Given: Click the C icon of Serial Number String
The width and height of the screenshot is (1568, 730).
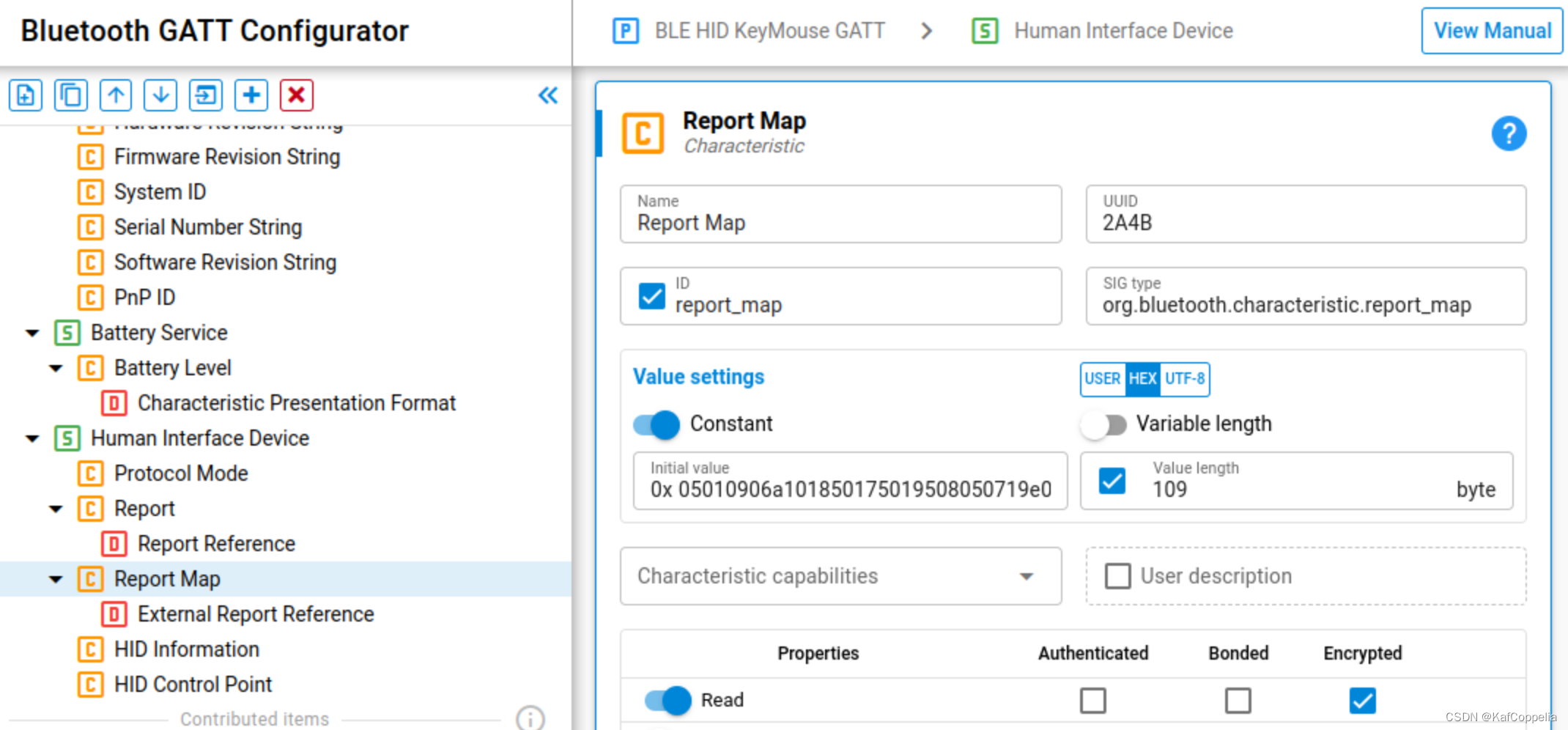Looking at the screenshot, I should click(x=90, y=227).
